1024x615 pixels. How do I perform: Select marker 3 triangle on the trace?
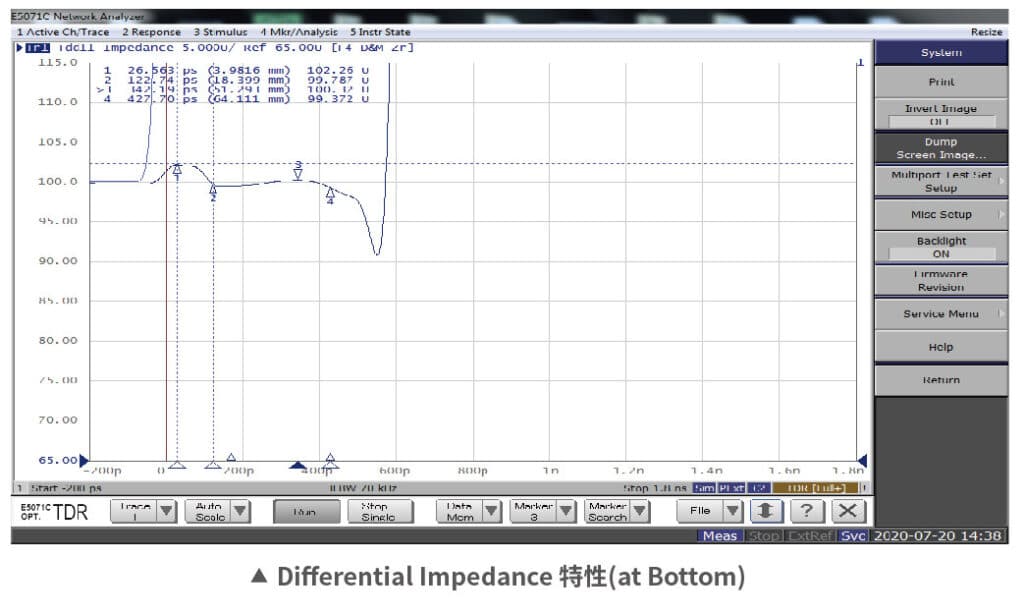[x=298, y=174]
